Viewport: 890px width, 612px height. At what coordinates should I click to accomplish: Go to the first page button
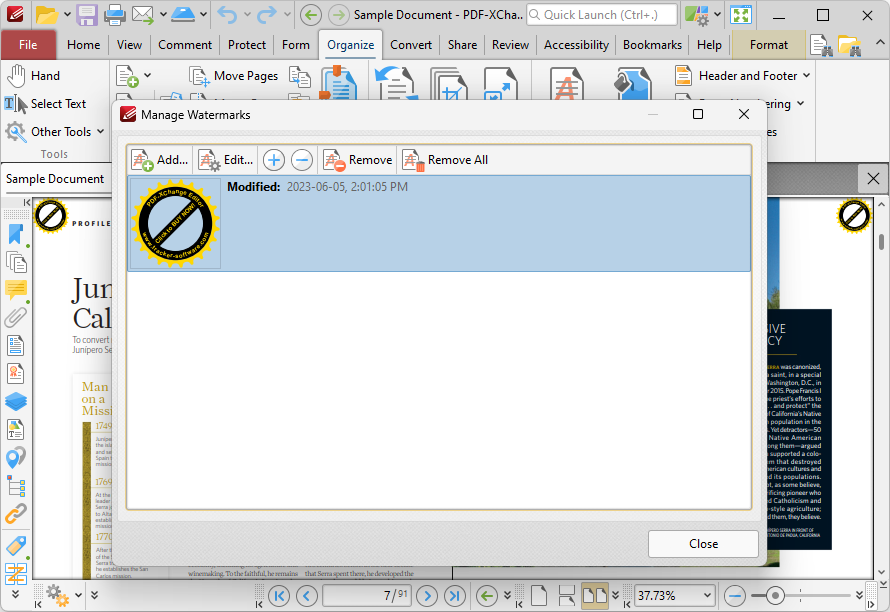tap(279, 596)
